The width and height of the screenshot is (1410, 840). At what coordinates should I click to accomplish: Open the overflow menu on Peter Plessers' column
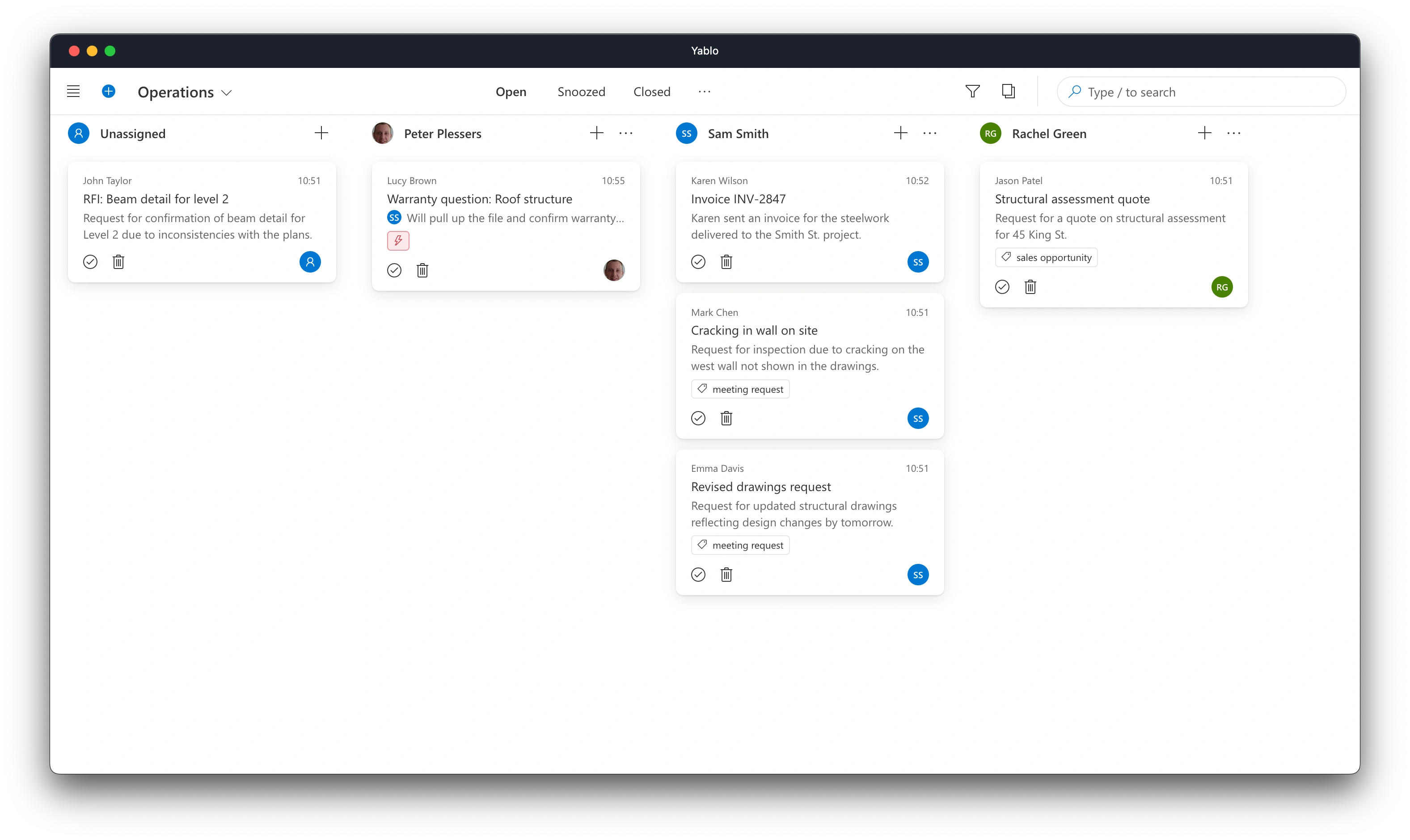click(626, 133)
